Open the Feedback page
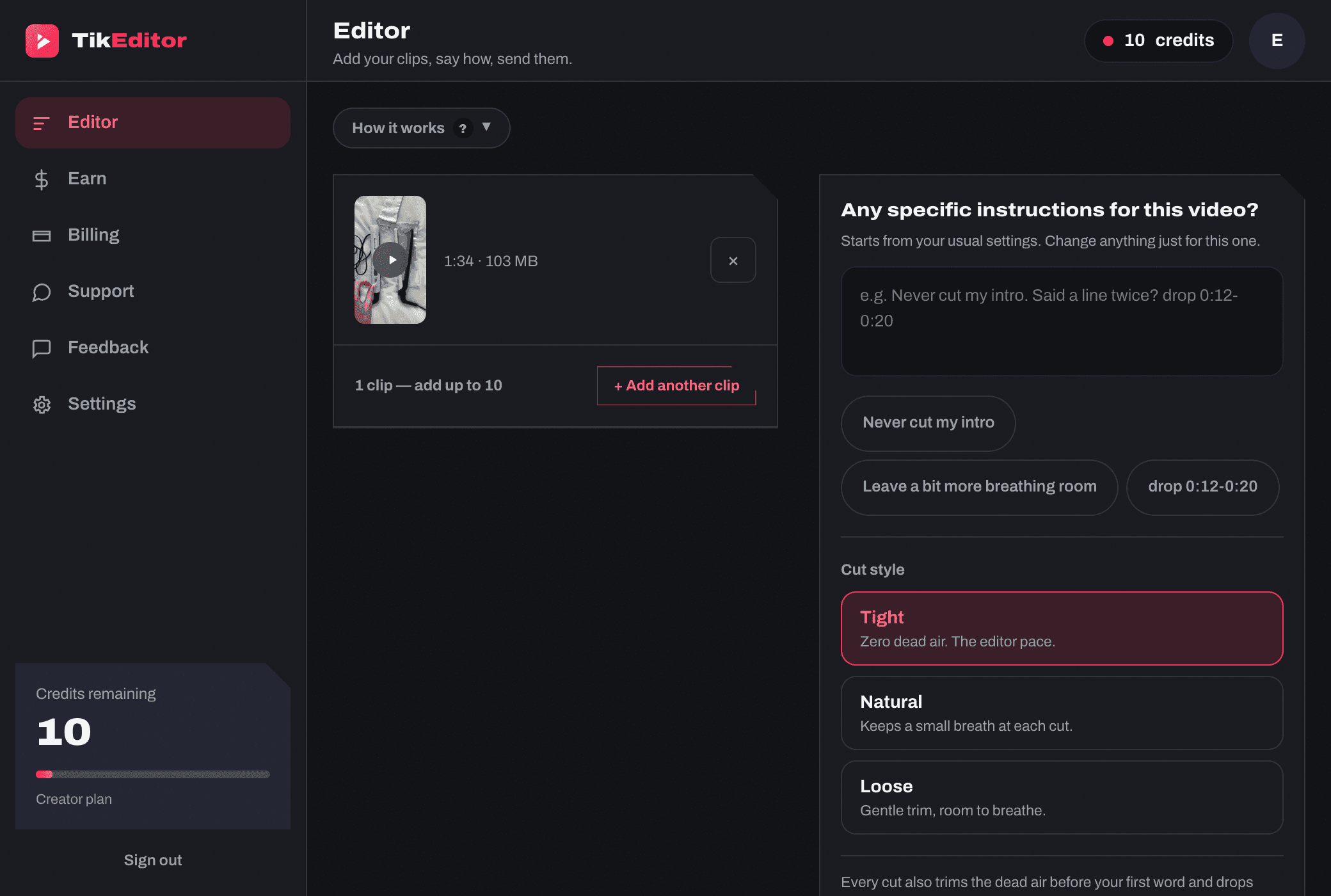Screen dimensions: 1331x896 click(153, 348)
